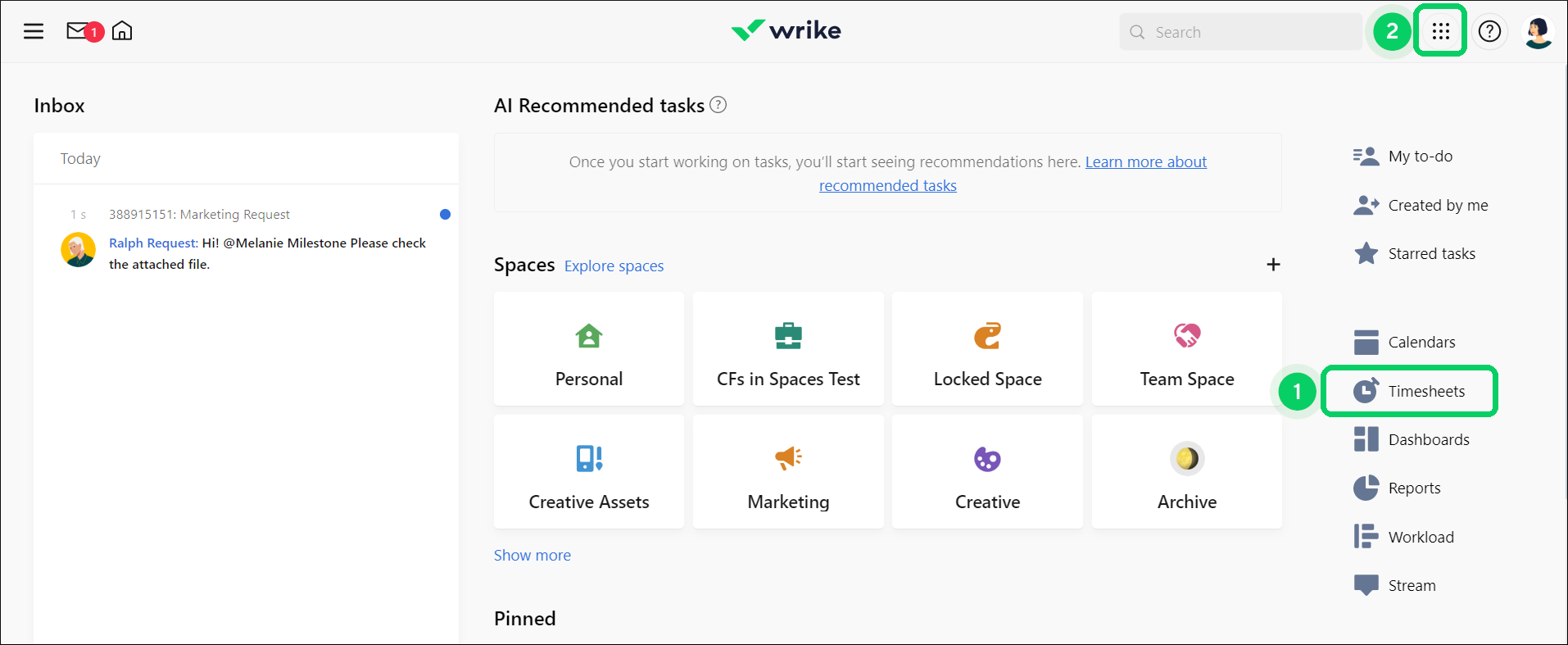Click Show more spaces

click(532, 556)
